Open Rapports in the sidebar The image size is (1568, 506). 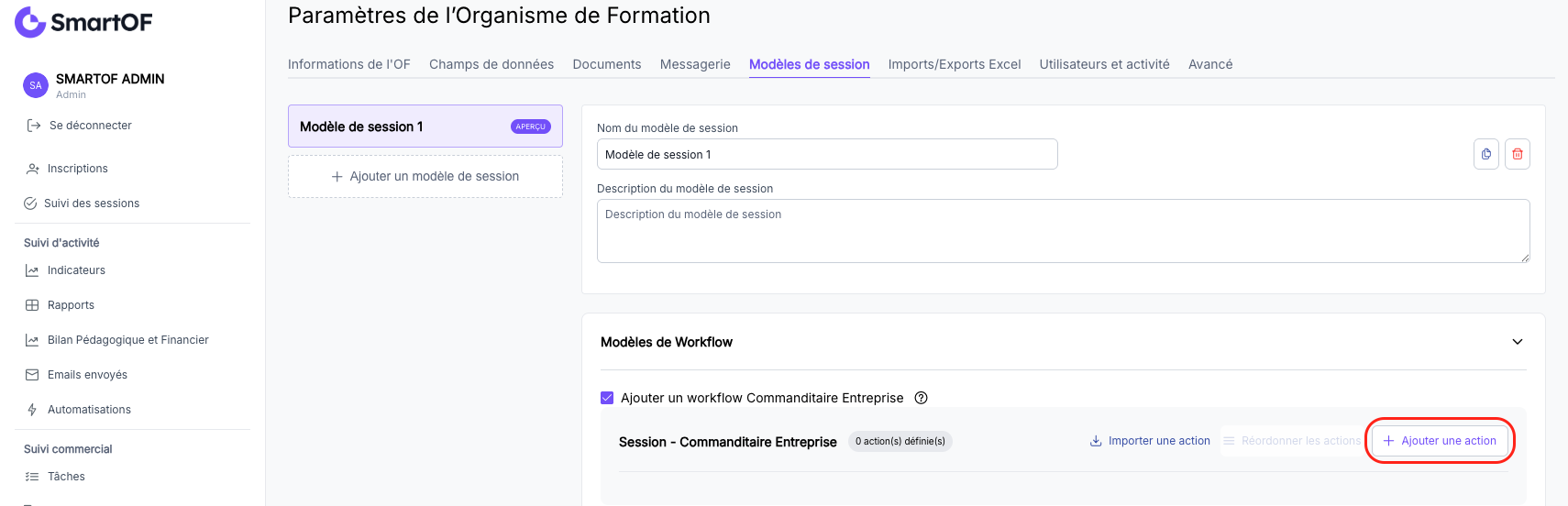coord(71,305)
